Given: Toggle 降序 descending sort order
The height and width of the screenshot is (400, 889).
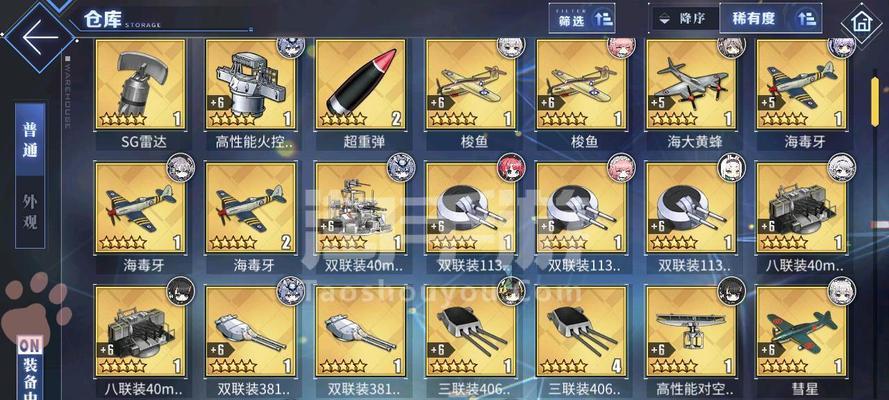Looking at the screenshot, I should 684,18.
